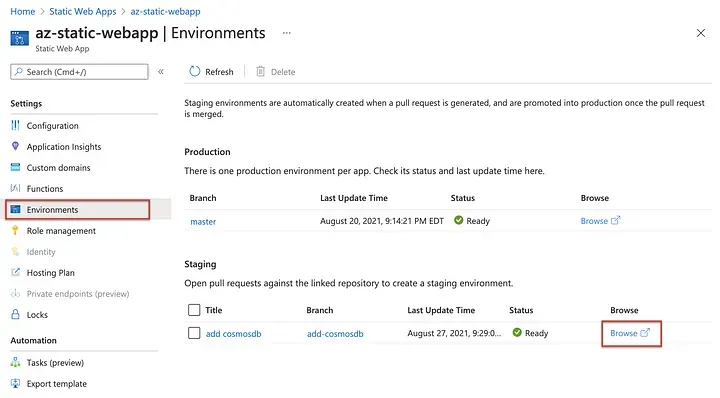The height and width of the screenshot is (398, 720).
Task: Click the Delete button label
Action: pyautogui.click(x=283, y=72)
